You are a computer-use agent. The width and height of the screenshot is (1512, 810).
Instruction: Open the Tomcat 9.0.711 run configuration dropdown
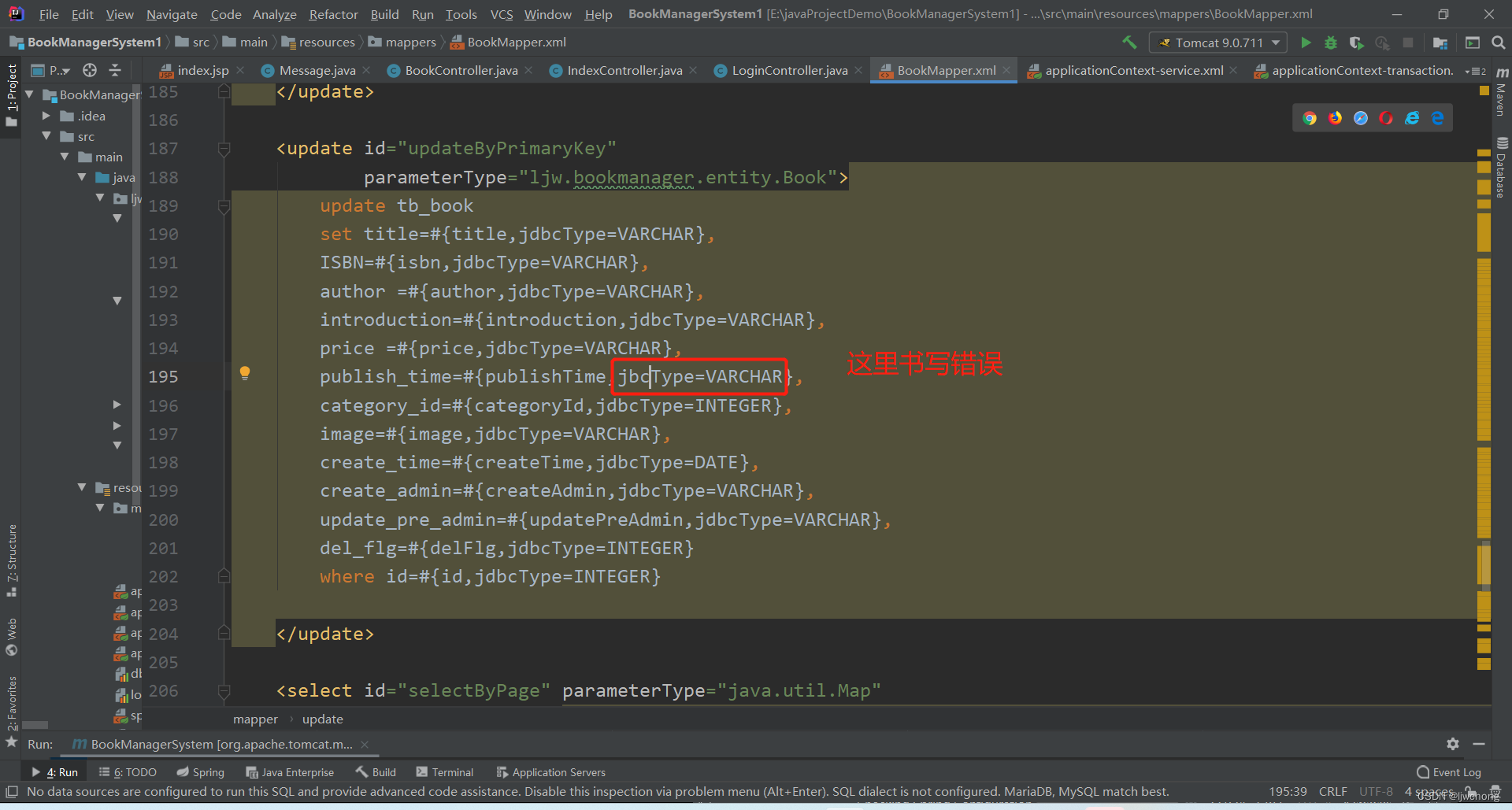[1217, 43]
